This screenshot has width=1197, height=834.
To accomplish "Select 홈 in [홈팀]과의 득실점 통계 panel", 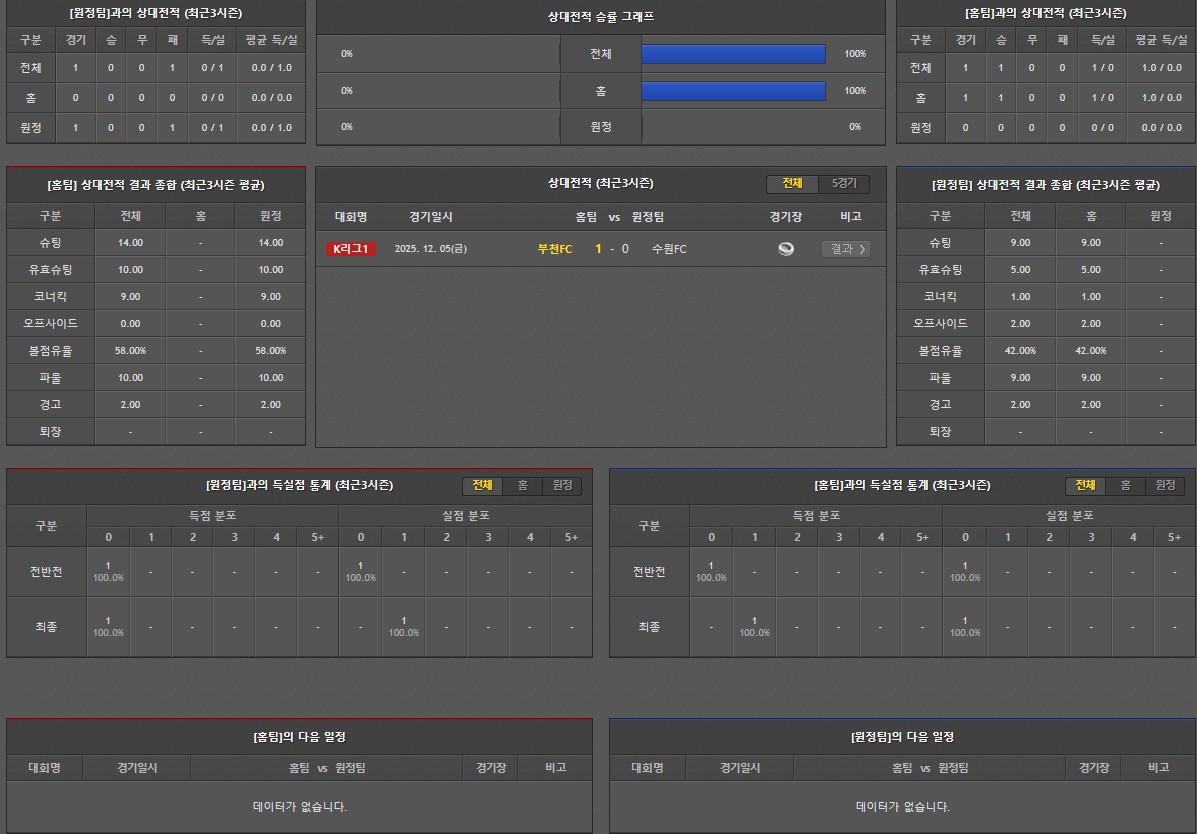I will coord(1125,485).
